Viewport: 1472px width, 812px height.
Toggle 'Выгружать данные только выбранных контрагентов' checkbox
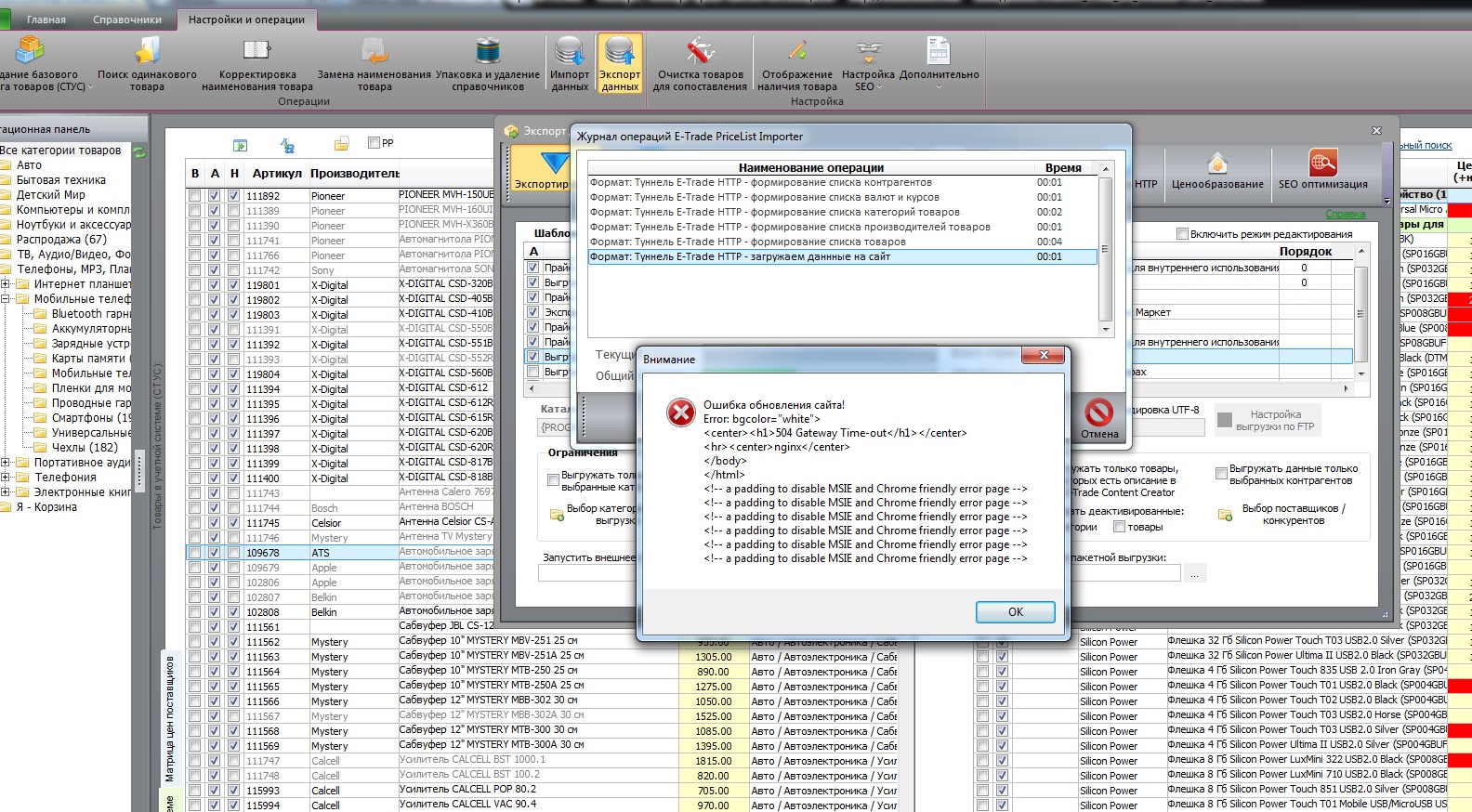pyautogui.click(x=1222, y=474)
